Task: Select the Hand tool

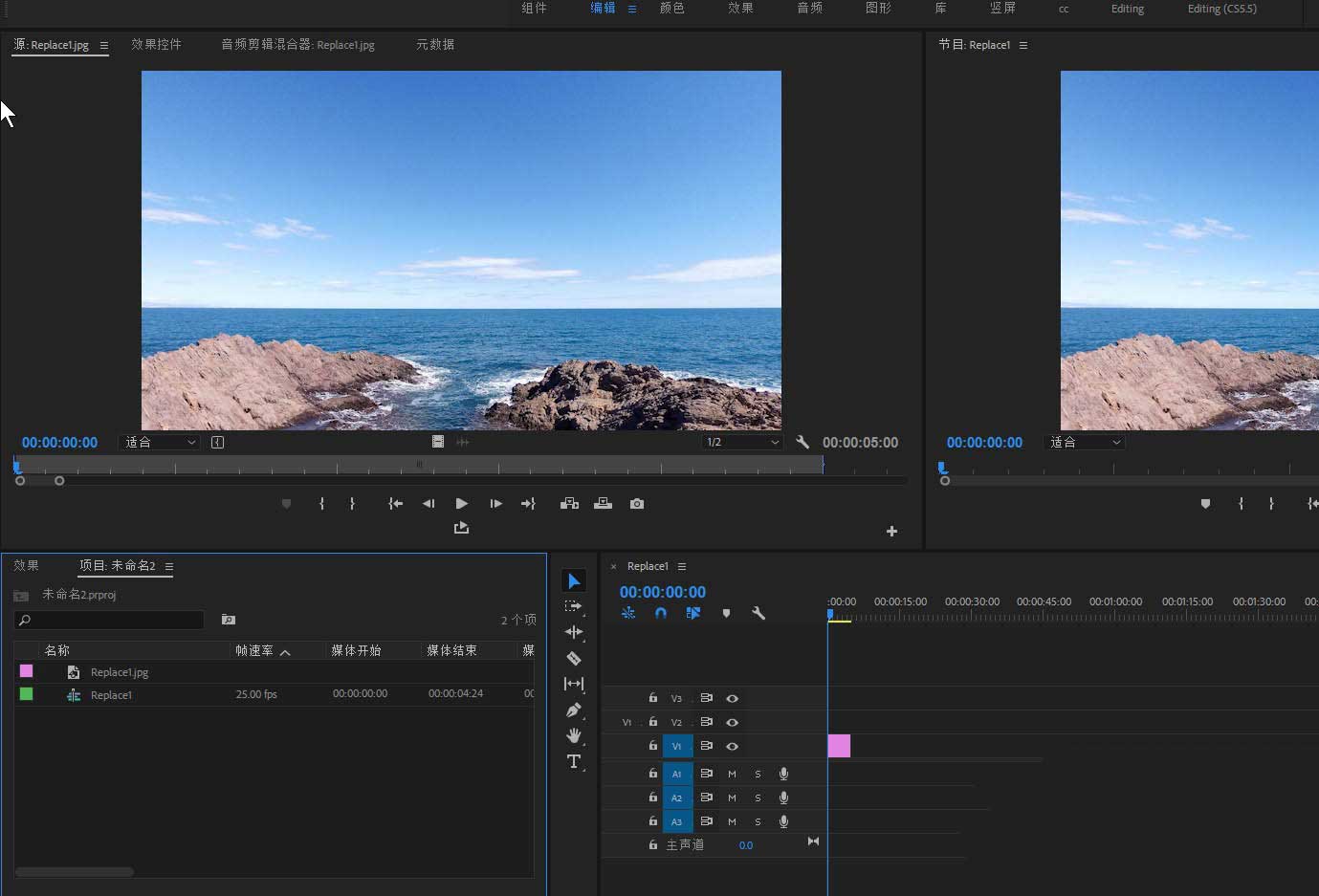Action: click(574, 735)
